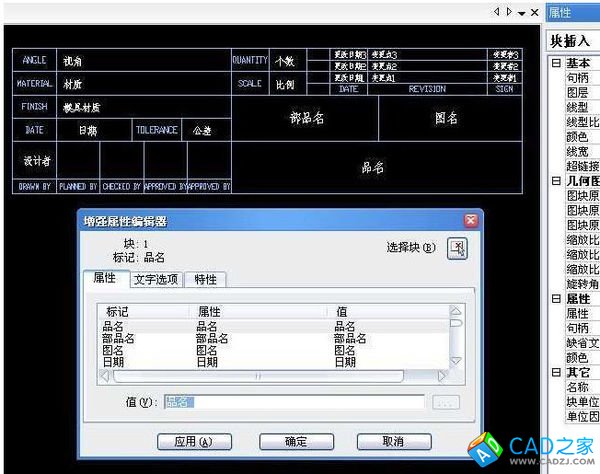Click the 取消 button
Image resolution: width=600 pixels, height=474 pixels.
pyautogui.click(x=393, y=441)
